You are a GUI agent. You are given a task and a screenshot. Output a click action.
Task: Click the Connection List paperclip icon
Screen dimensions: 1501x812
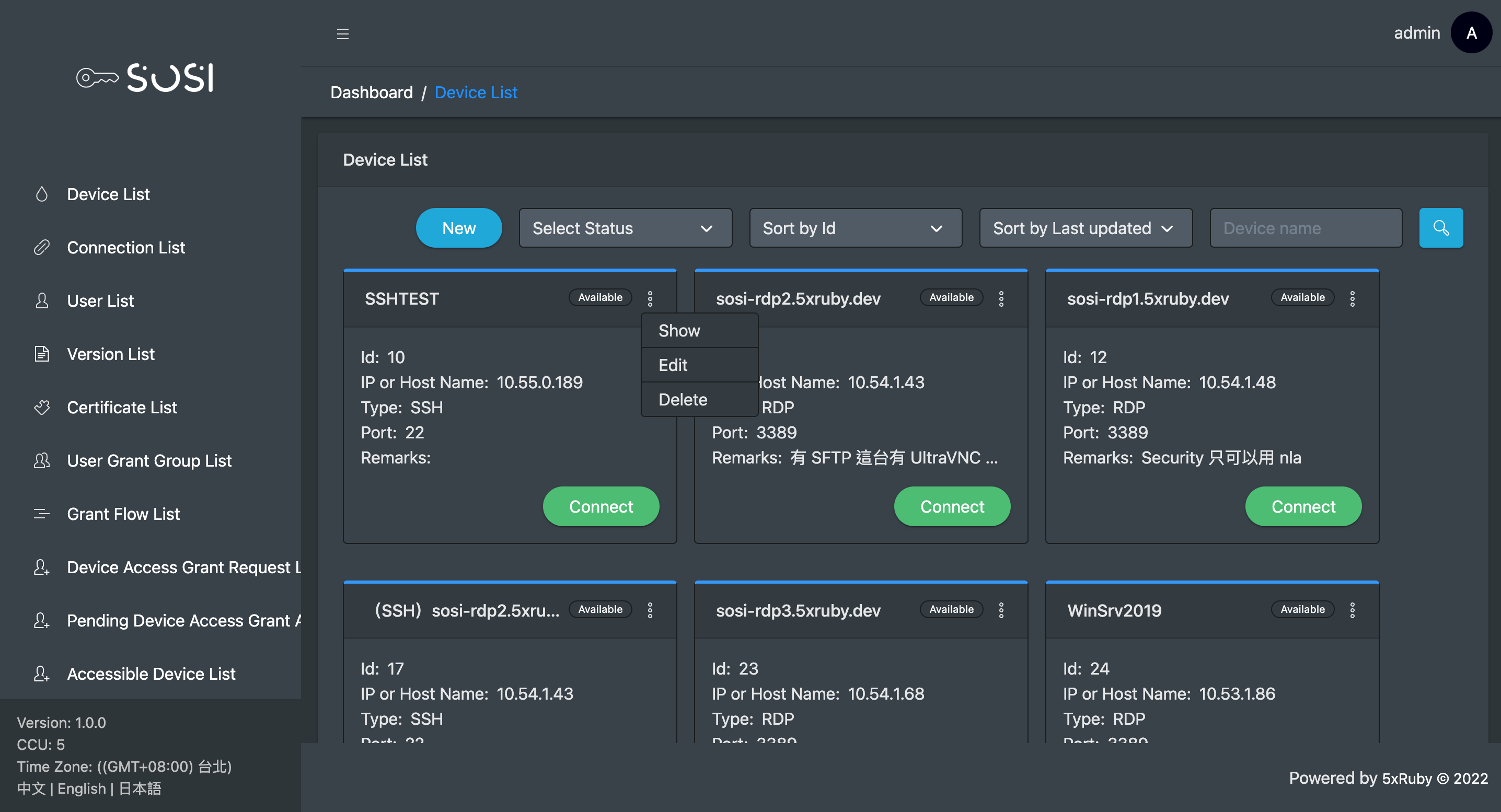[41, 248]
